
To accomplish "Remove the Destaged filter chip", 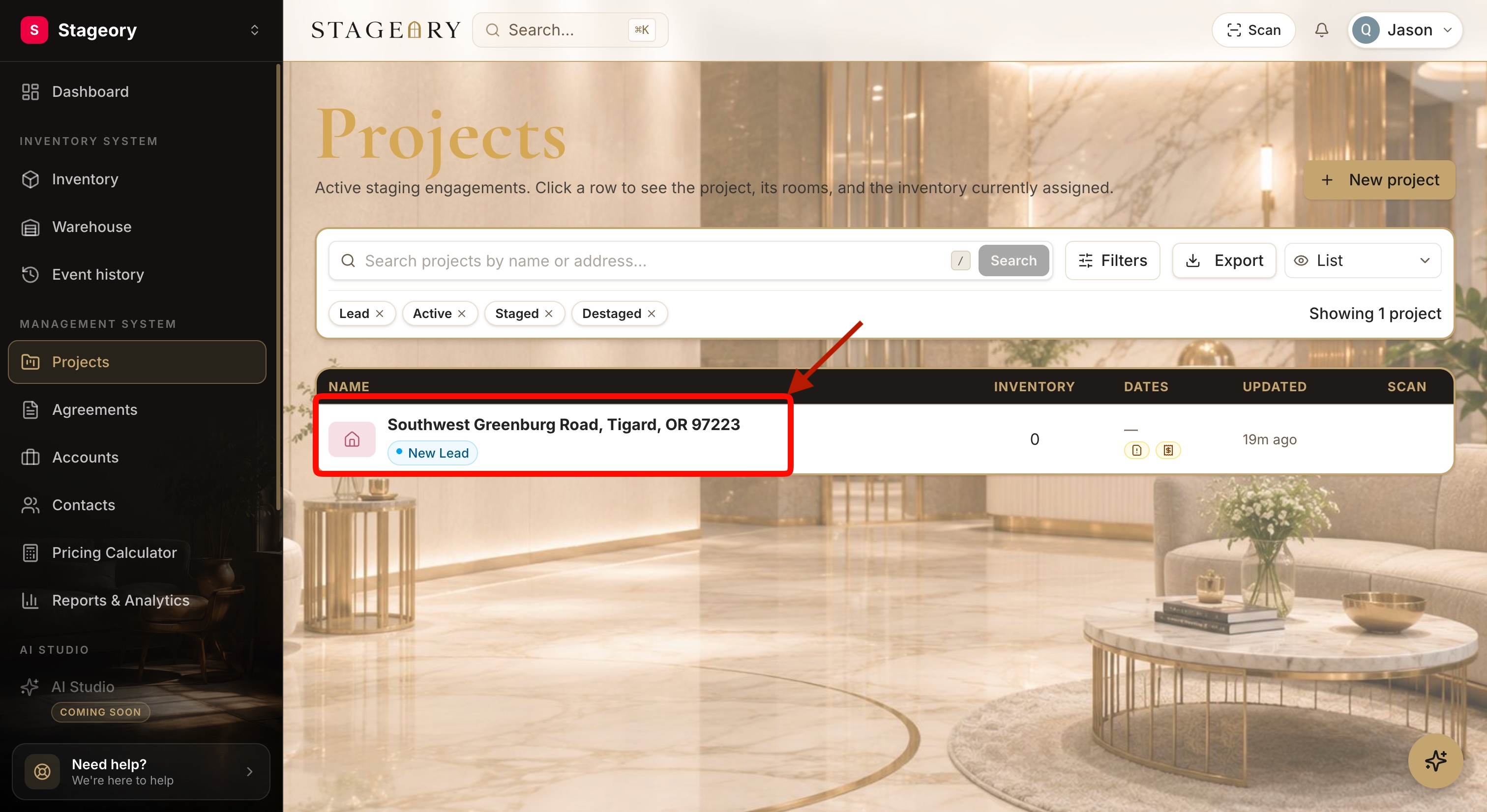I will [x=652, y=314].
